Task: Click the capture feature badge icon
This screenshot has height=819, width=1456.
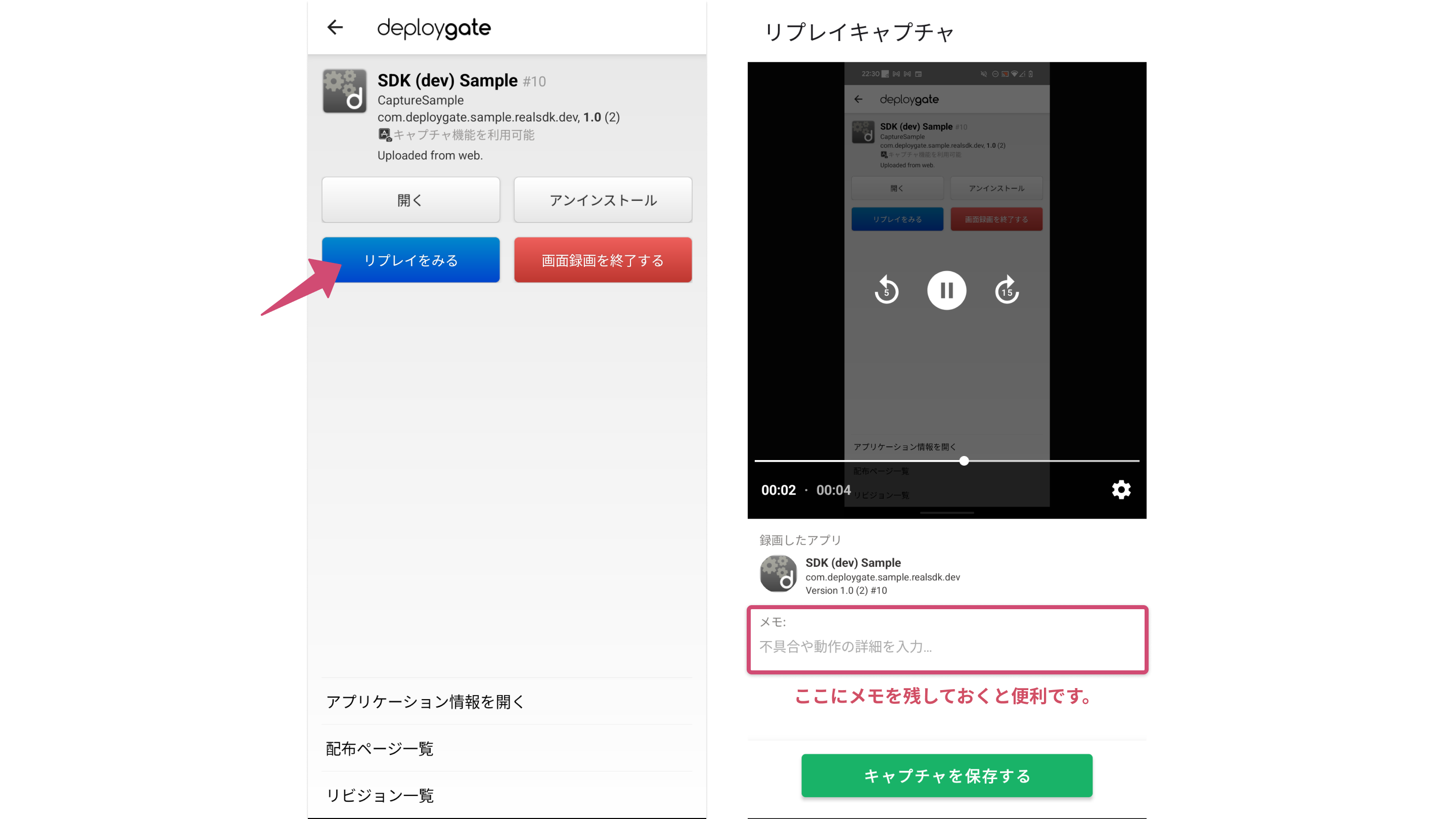Action: click(x=385, y=134)
